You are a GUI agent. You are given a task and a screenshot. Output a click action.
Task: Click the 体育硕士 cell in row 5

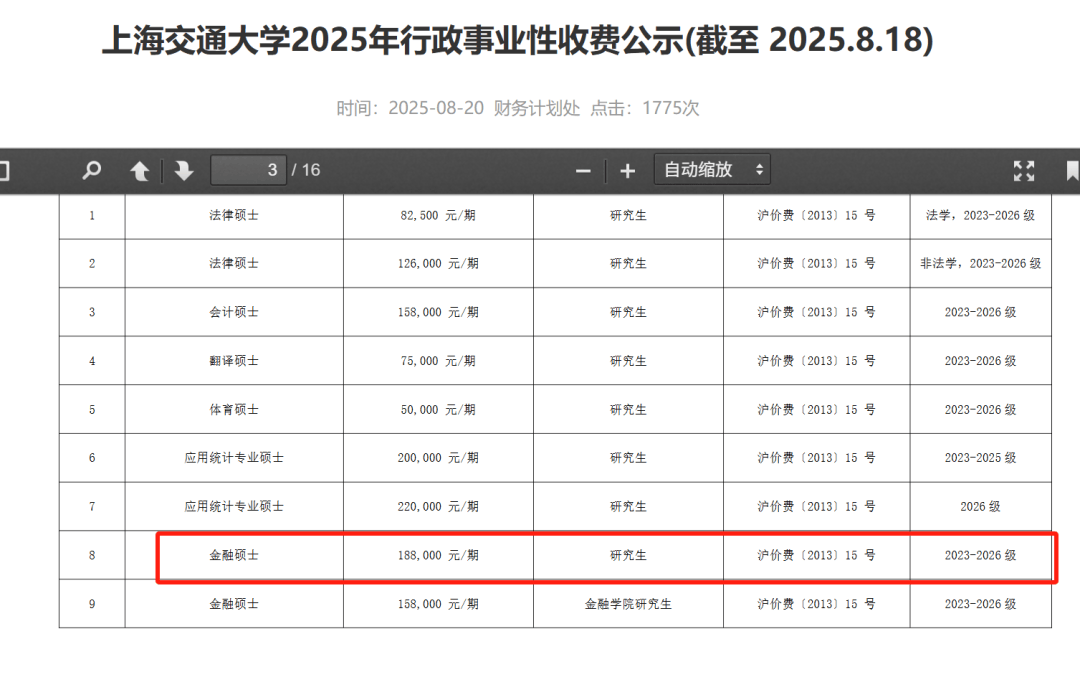[234, 410]
